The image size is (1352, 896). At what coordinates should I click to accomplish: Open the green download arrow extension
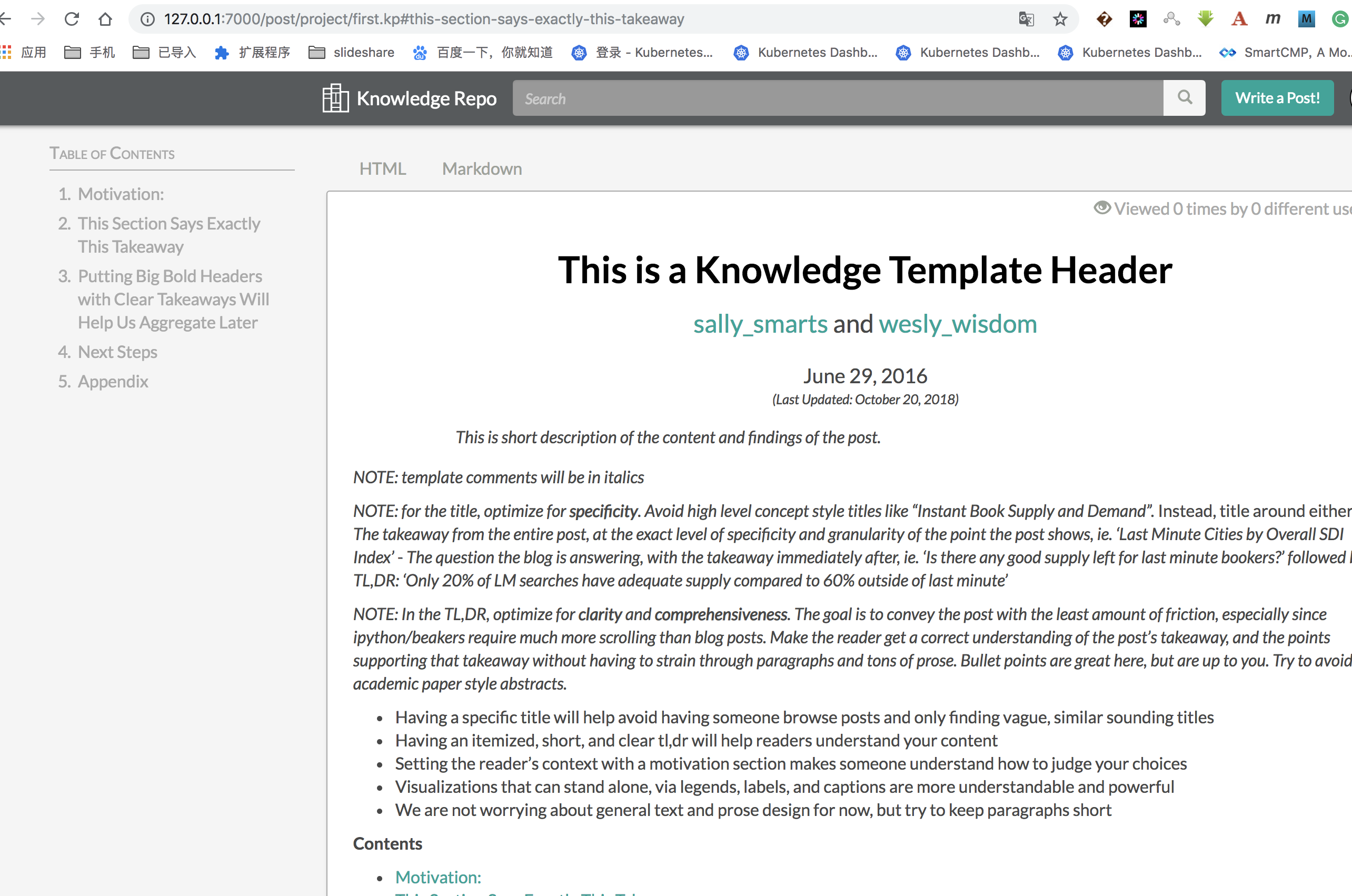click(x=1205, y=19)
